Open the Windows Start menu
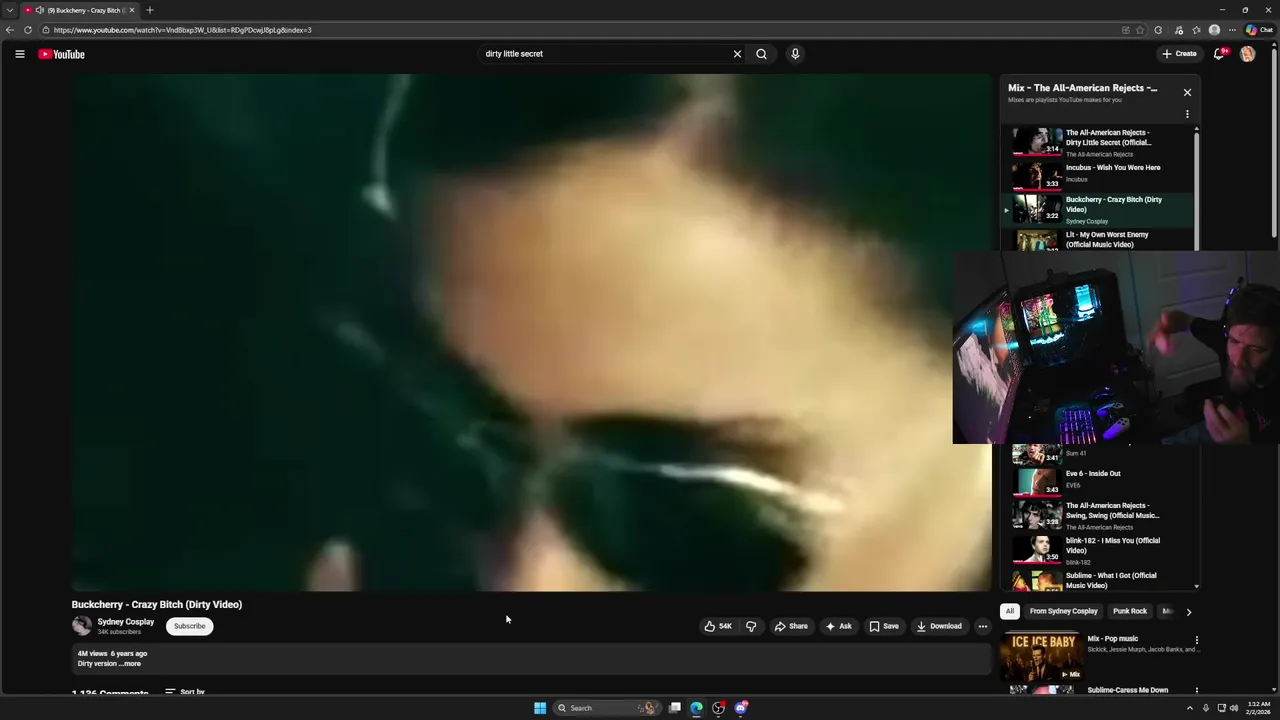1280x720 pixels. (x=540, y=708)
